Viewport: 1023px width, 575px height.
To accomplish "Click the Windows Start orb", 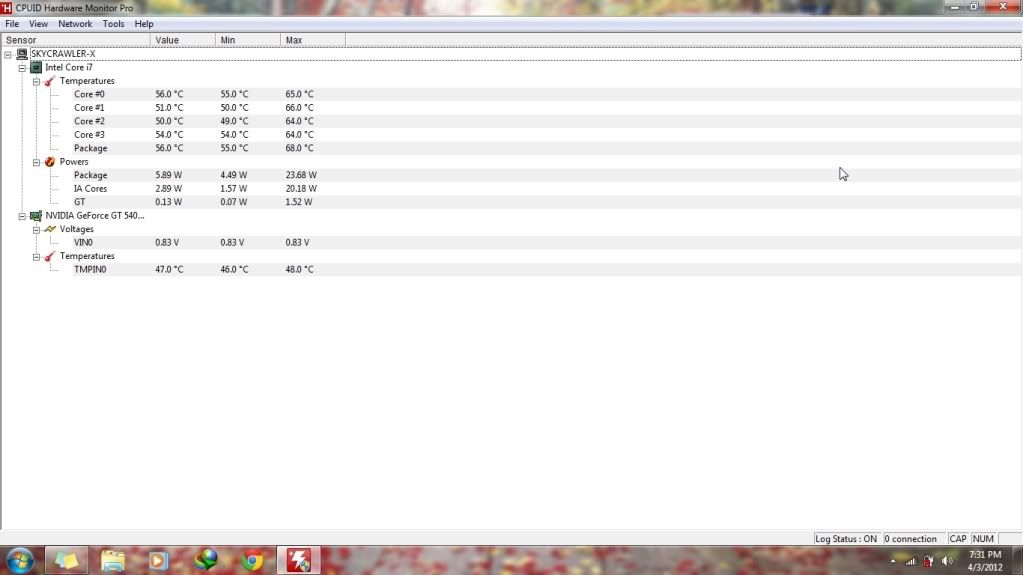I will [x=20, y=560].
